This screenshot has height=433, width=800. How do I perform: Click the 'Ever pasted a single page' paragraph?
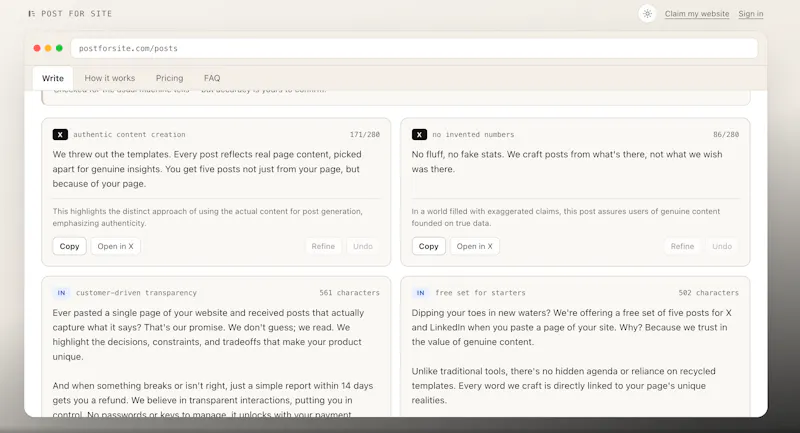point(208,335)
